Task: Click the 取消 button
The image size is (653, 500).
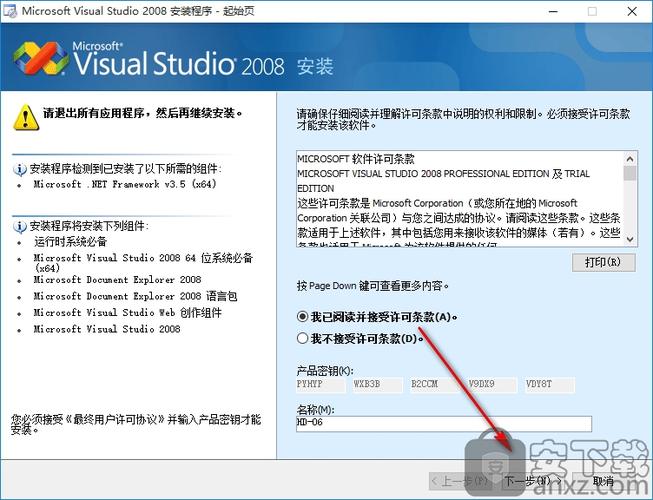Action: 603,481
